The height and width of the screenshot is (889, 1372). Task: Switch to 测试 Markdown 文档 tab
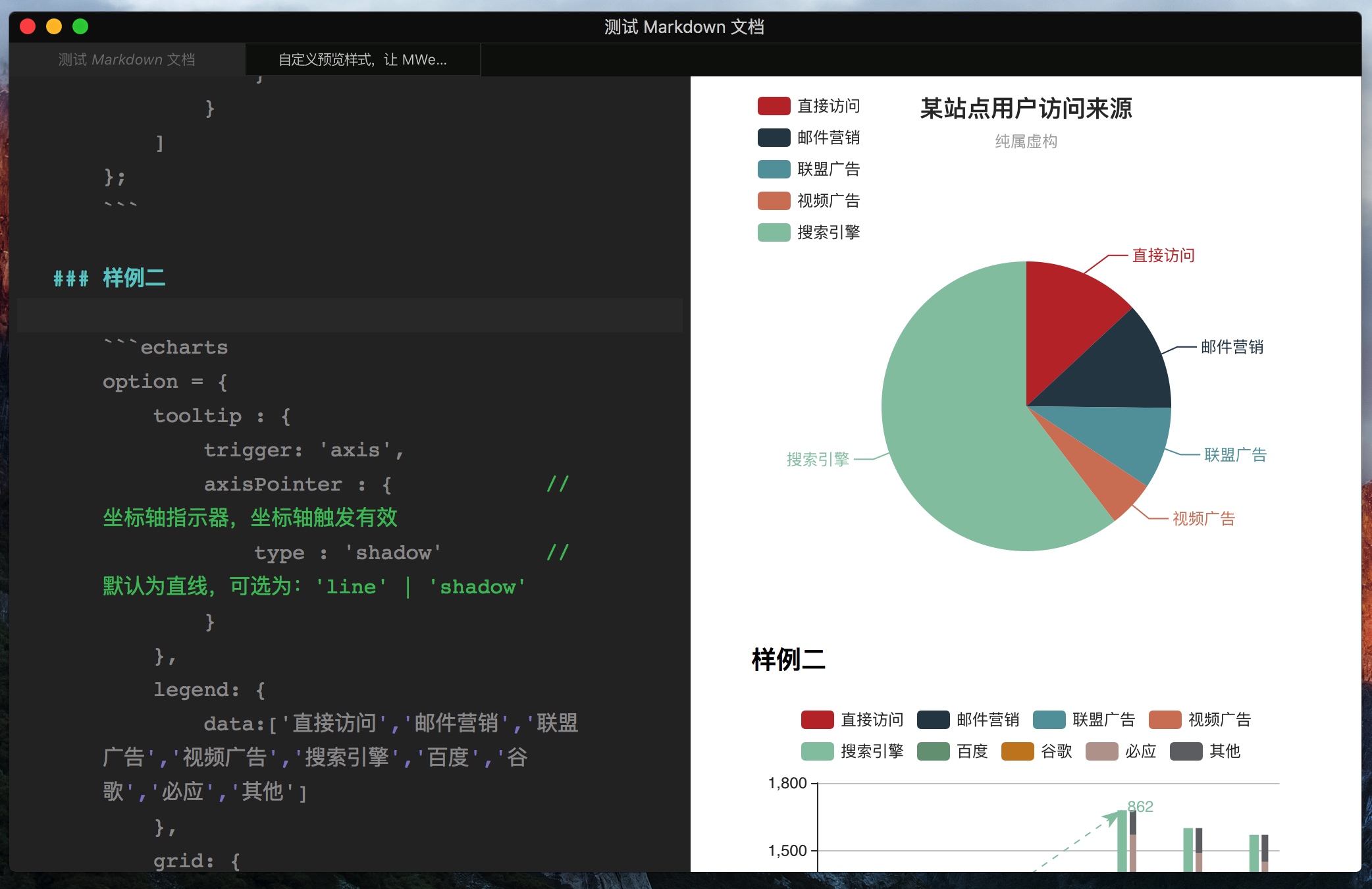(x=126, y=60)
